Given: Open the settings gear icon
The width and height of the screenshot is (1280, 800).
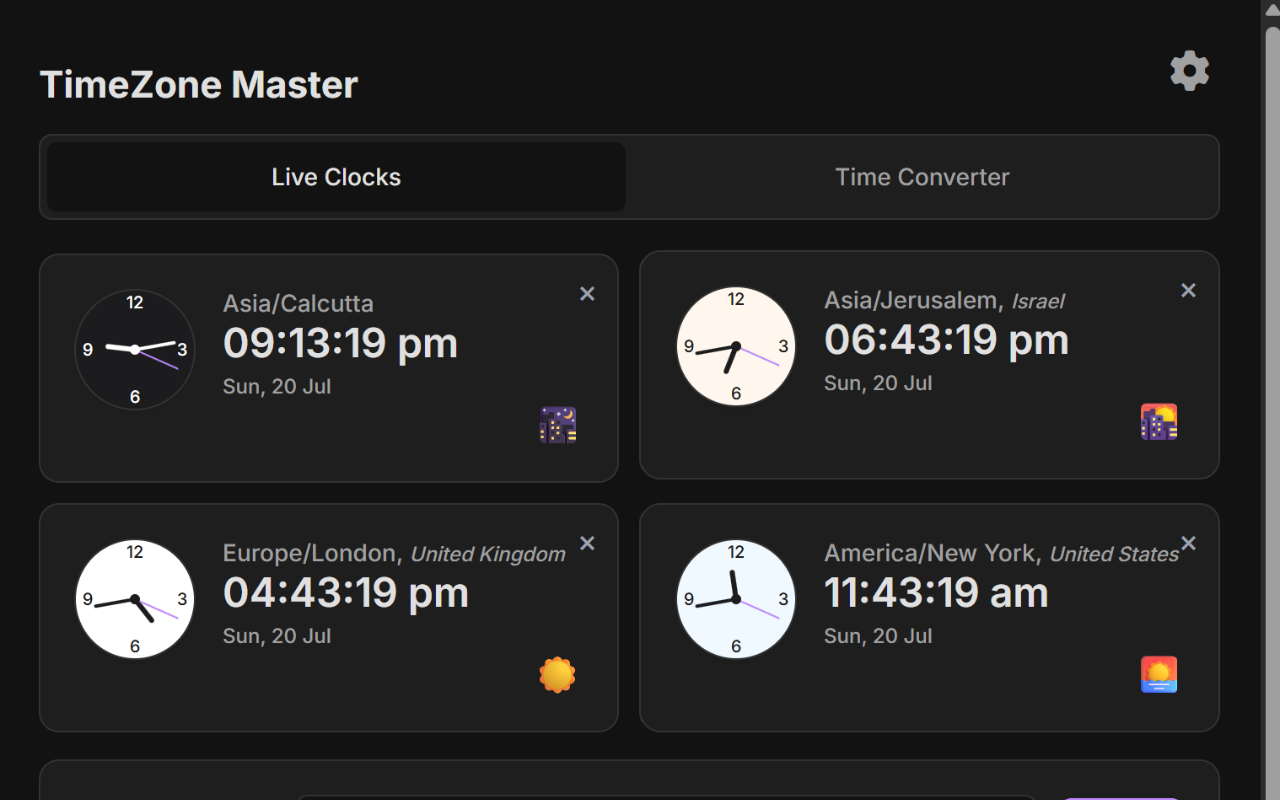Looking at the screenshot, I should tap(1189, 70).
